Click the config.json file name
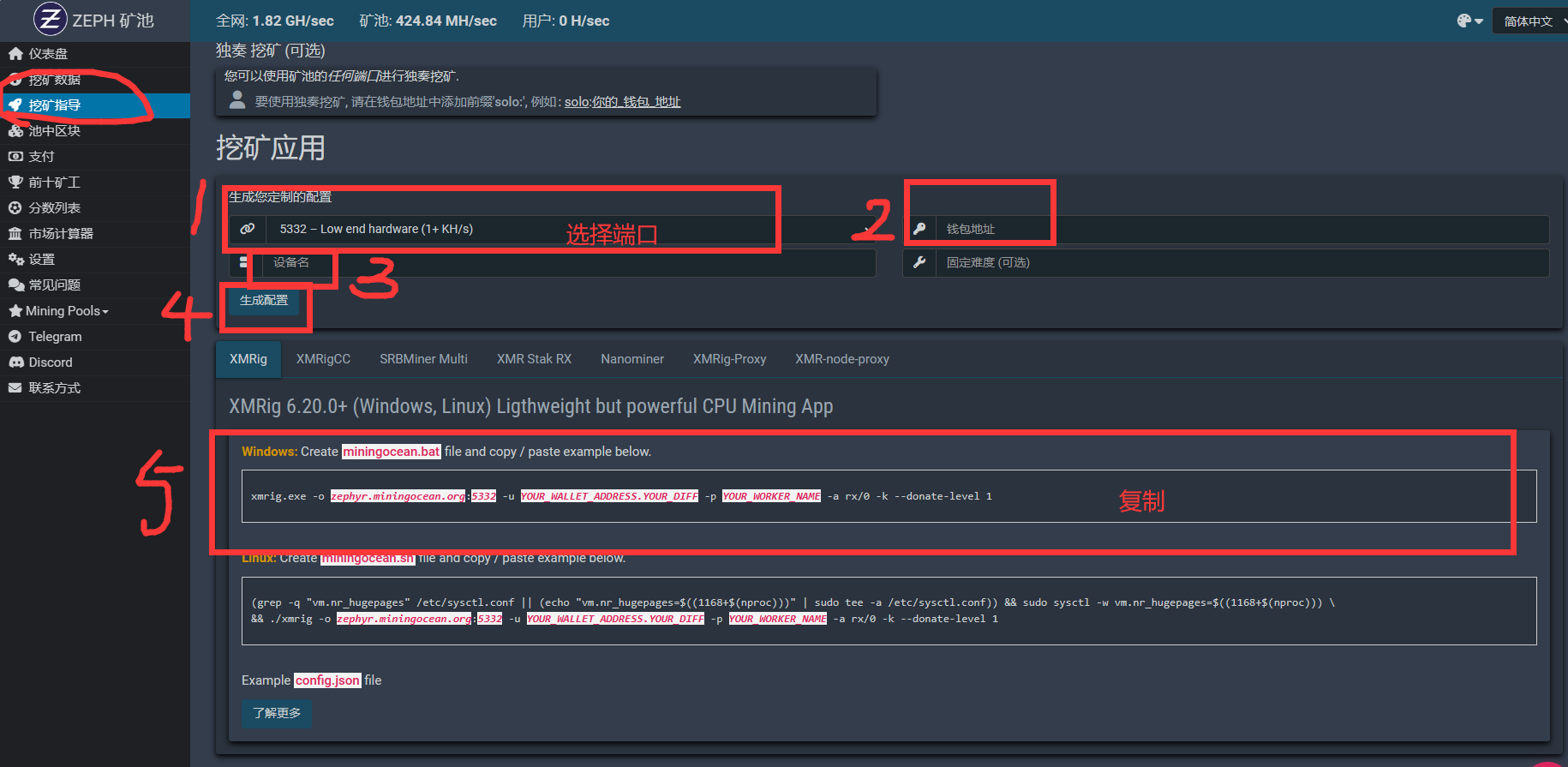This screenshot has width=1568, height=767. point(327,680)
